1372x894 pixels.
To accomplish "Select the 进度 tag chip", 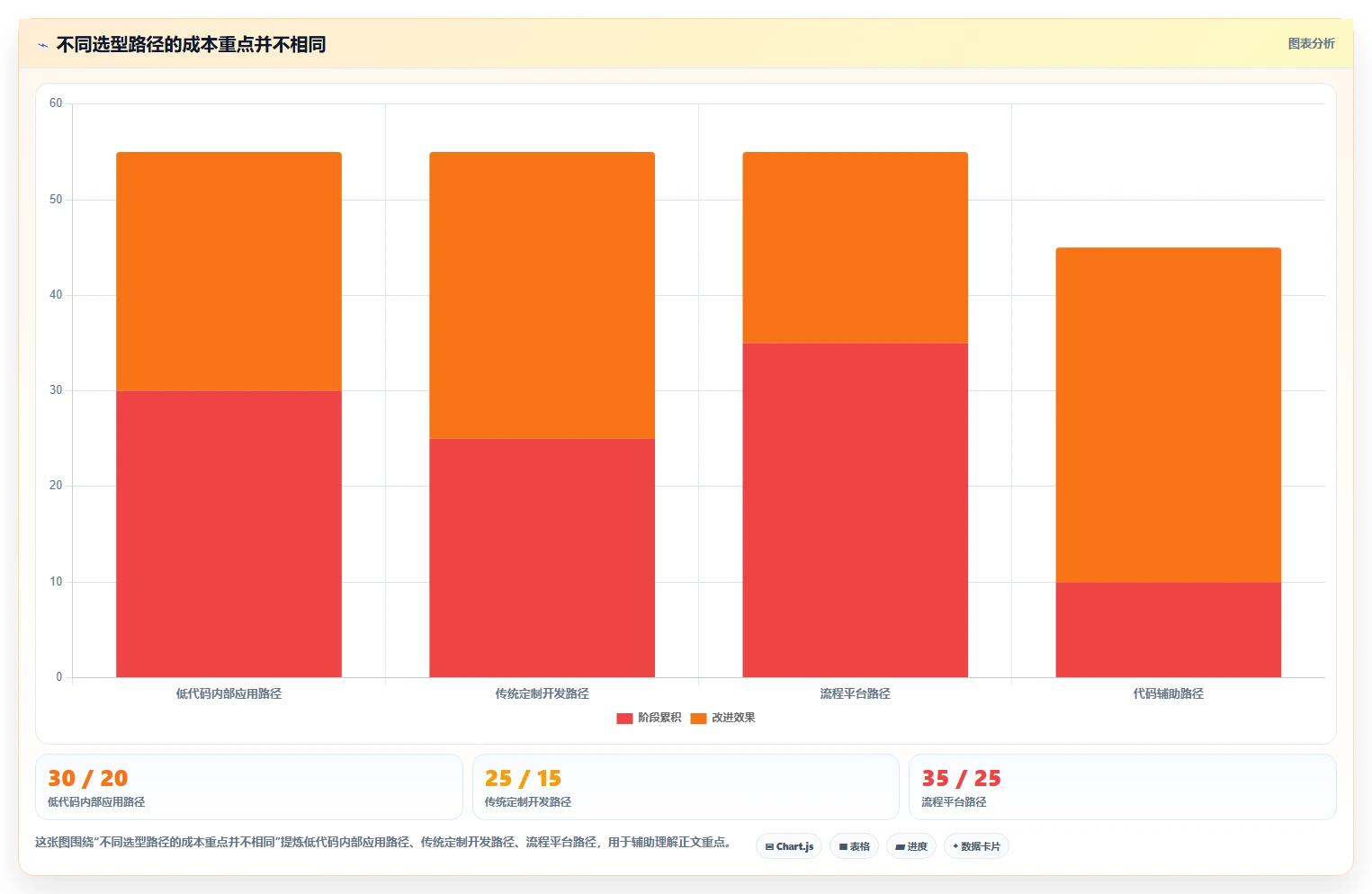I will pyautogui.click(x=910, y=846).
